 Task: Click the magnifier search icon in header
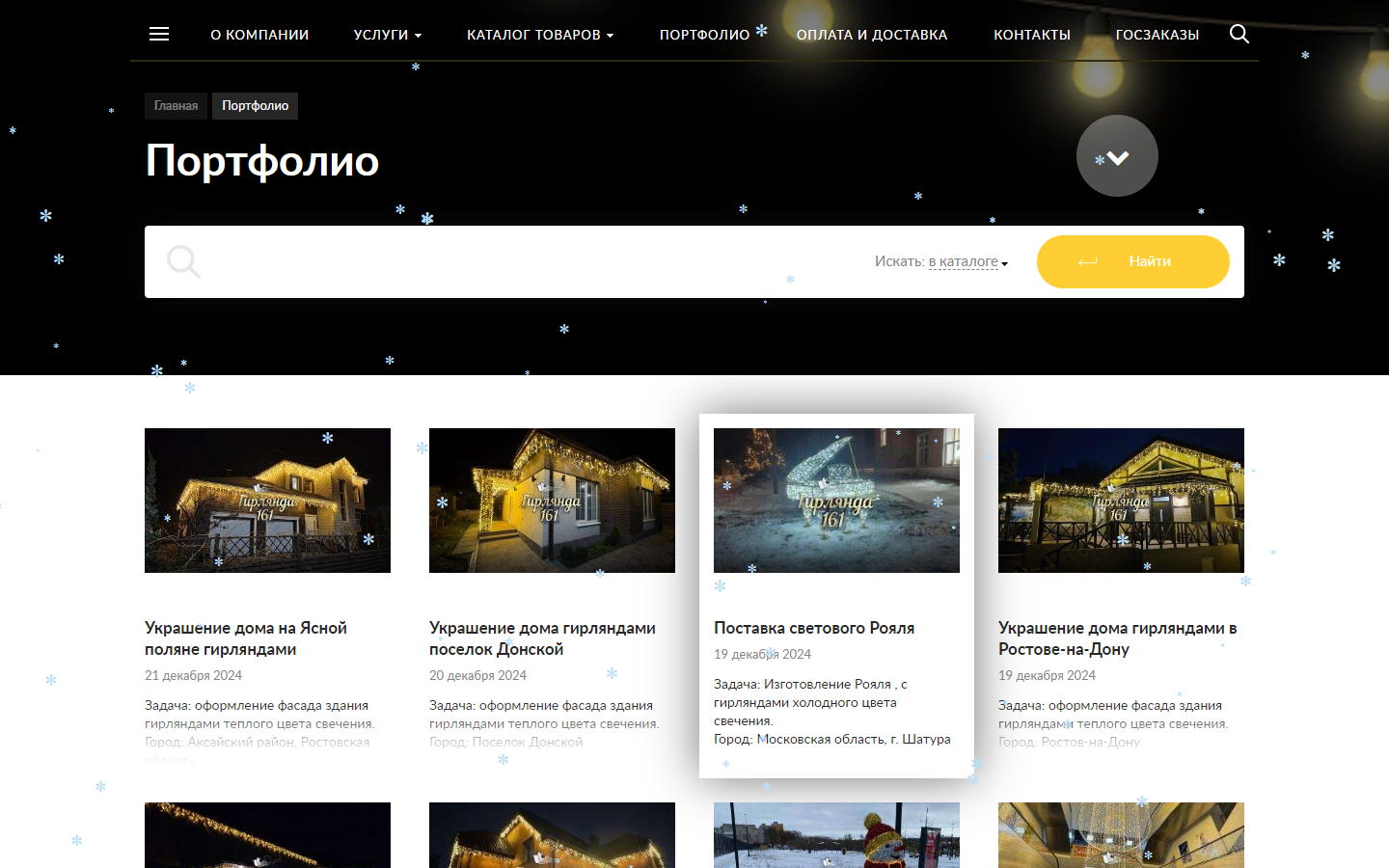(x=1239, y=34)
